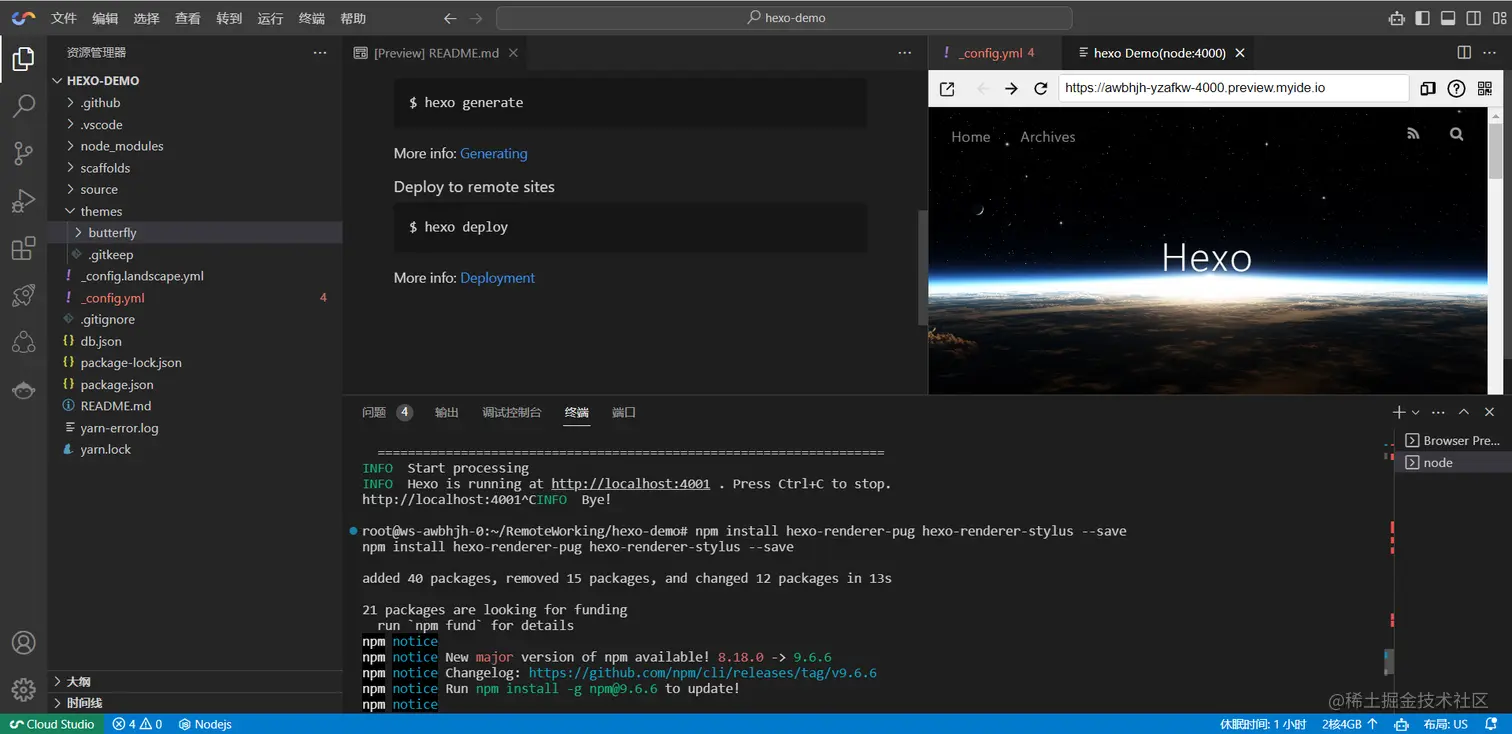Split the editor right
Image resolution: width=1512 pixels, height=734 pixels.
(x=1464, y=53)
